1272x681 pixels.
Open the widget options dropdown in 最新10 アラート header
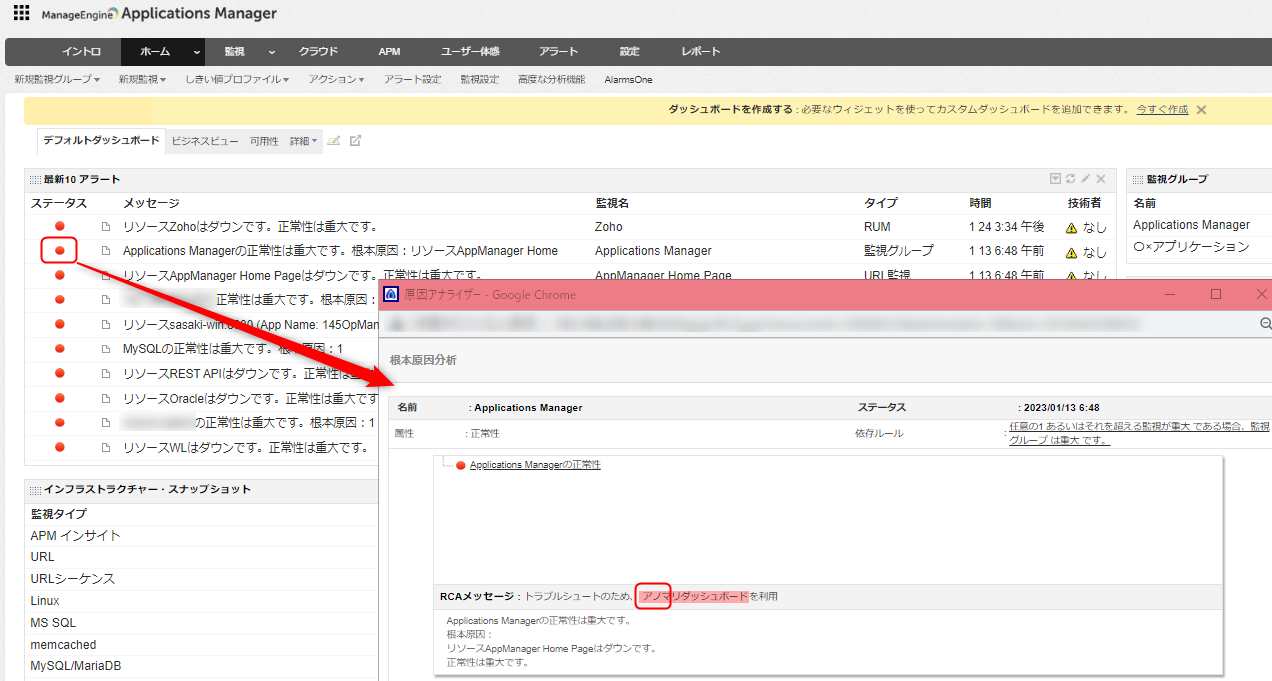point(1055,179)
